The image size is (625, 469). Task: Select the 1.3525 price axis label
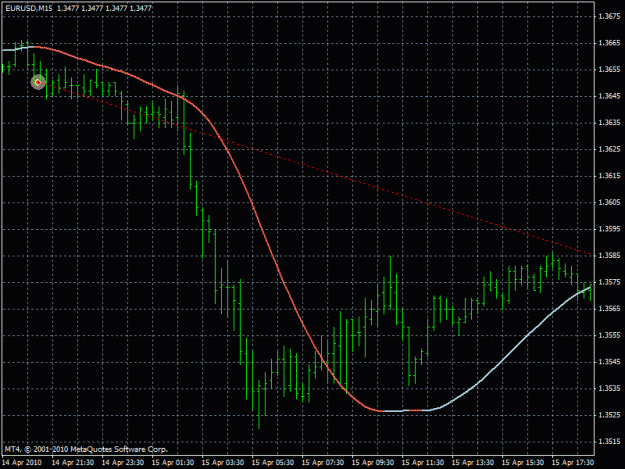[x=609, y=415]
